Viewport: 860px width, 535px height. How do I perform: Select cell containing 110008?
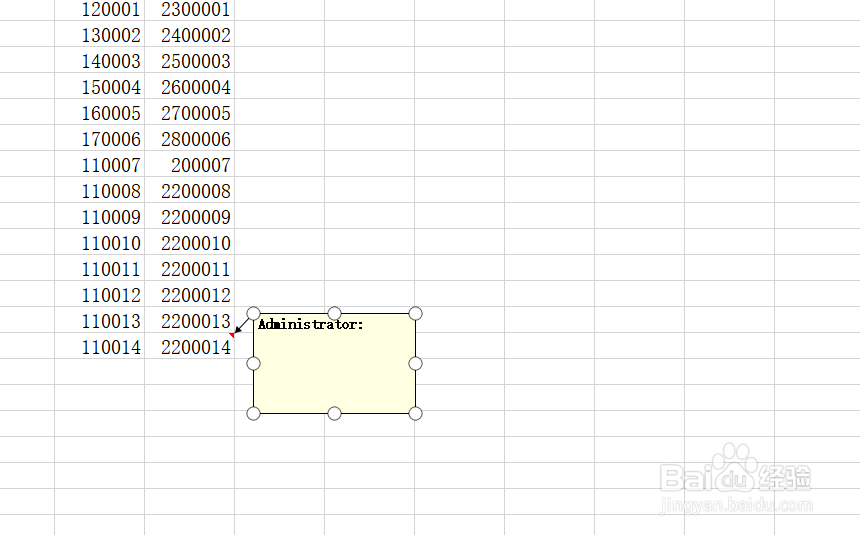point(100,190)
